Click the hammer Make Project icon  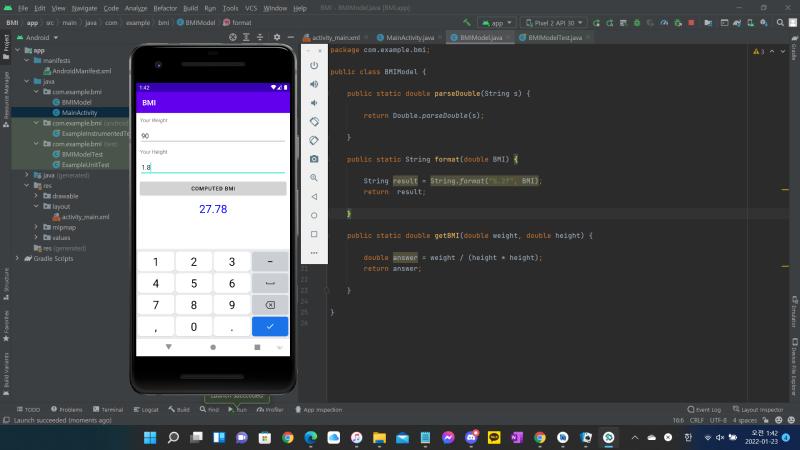pyautogui.click(x=466, y=22)
